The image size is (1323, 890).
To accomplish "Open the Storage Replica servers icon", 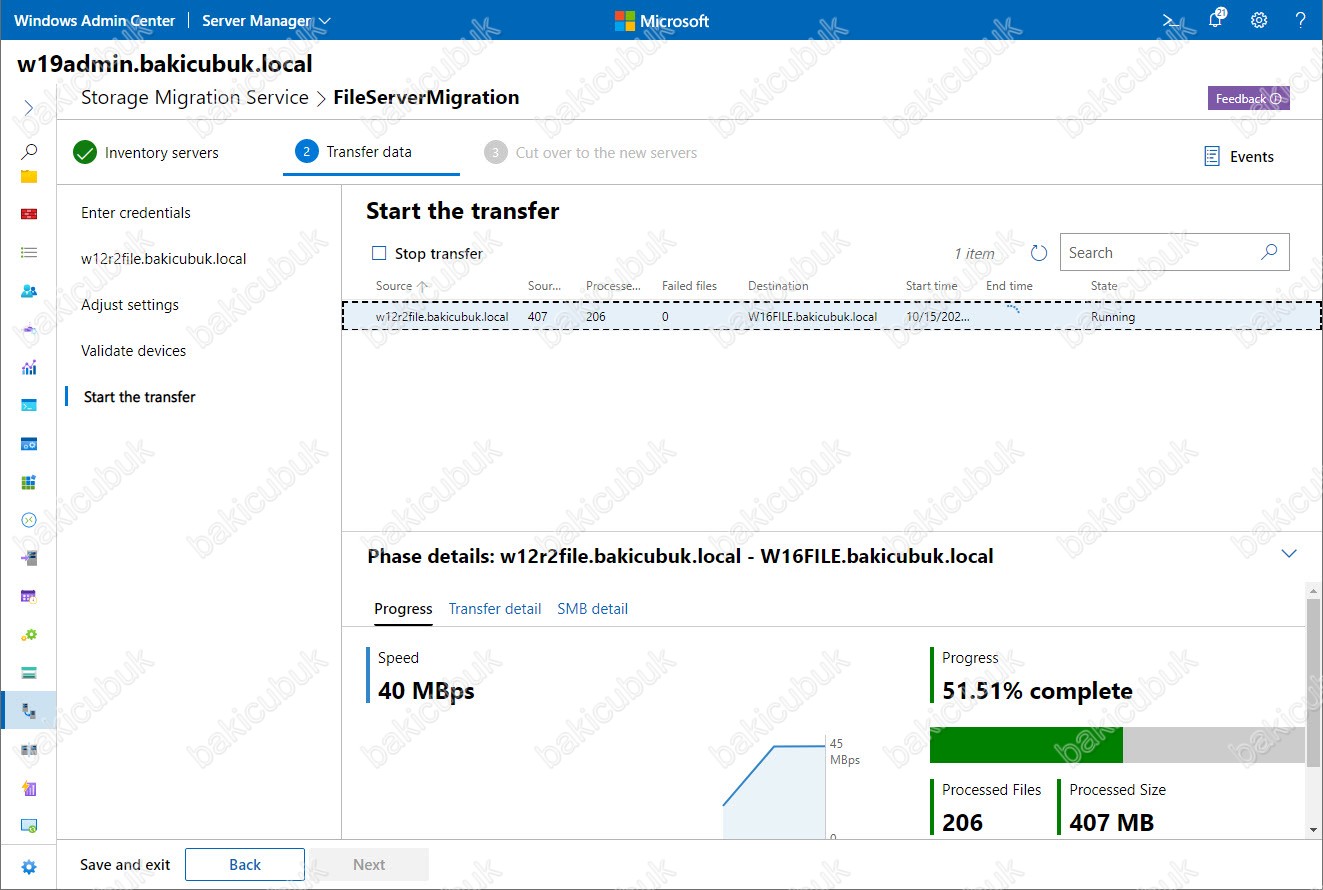I will [29, 749].
